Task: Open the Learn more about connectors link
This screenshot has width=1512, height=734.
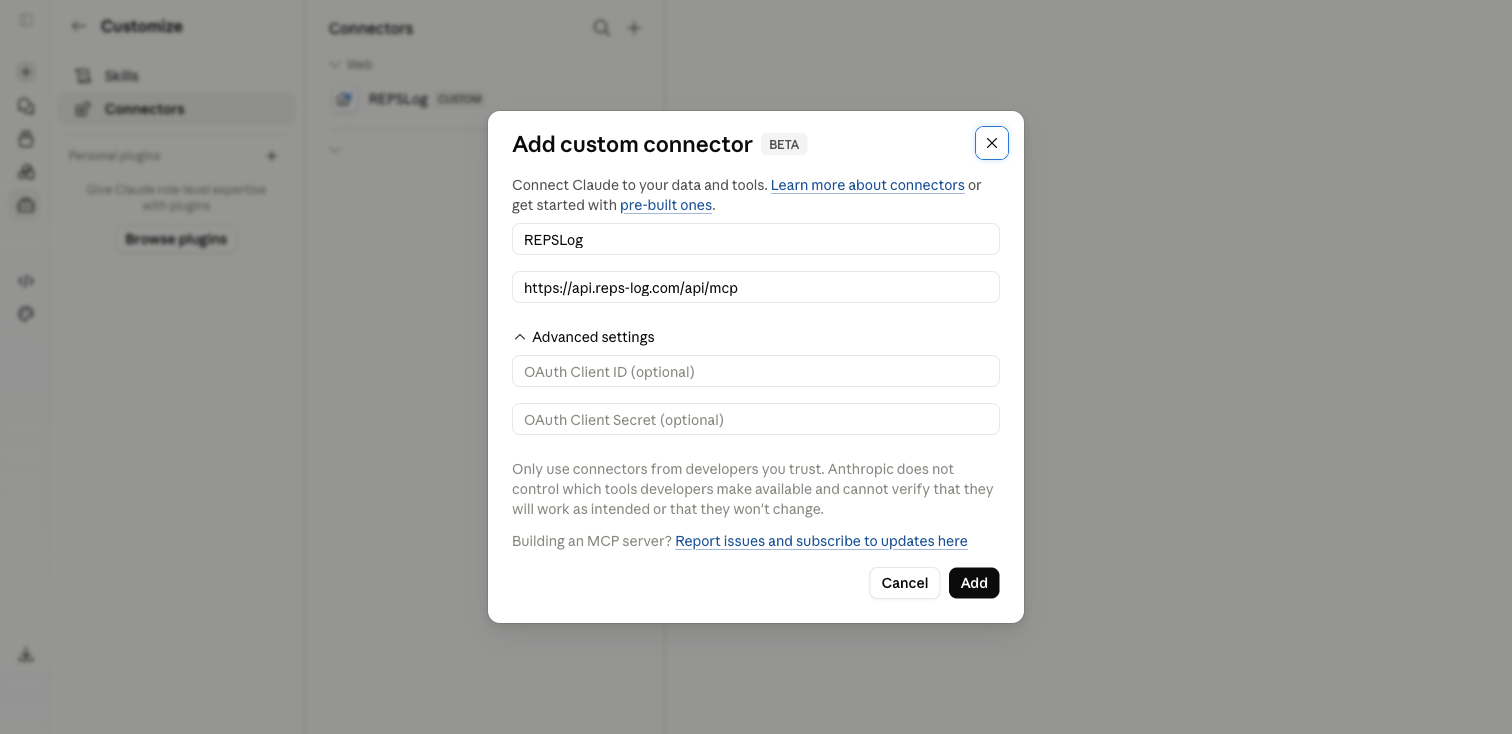Action: pyautogui.click(x=867, y=185)
